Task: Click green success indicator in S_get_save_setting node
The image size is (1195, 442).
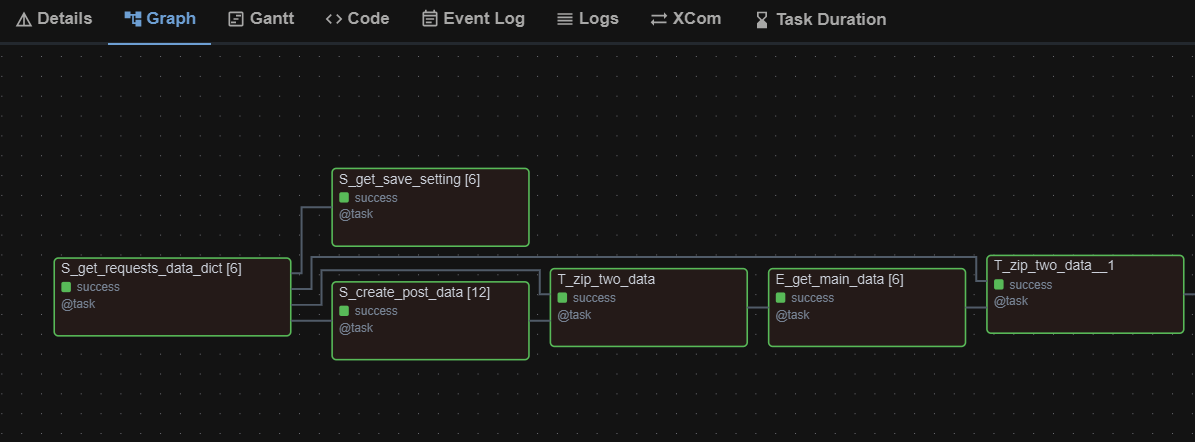Action: [x=344, y=198]
